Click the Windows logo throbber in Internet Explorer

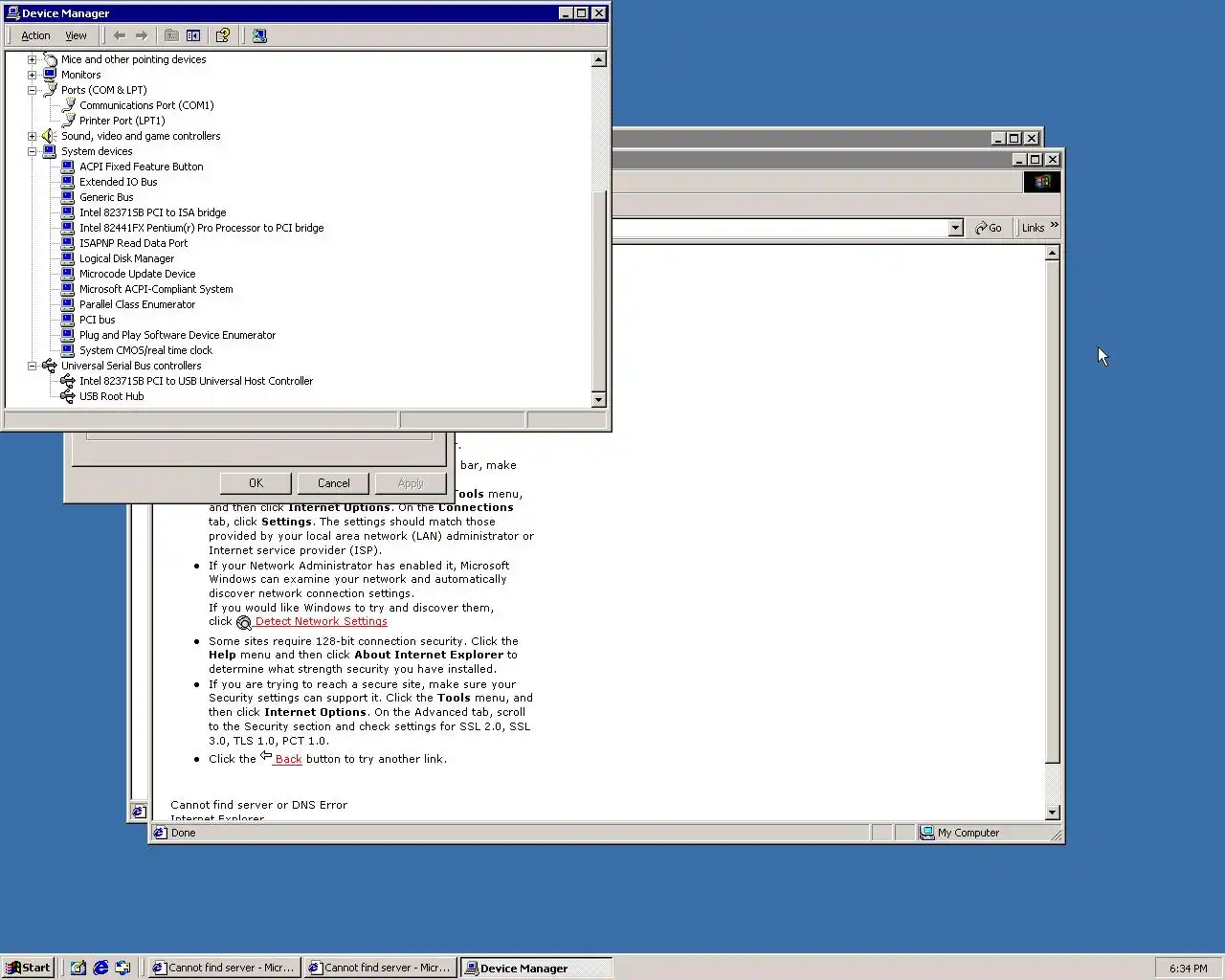point(1042,181)
